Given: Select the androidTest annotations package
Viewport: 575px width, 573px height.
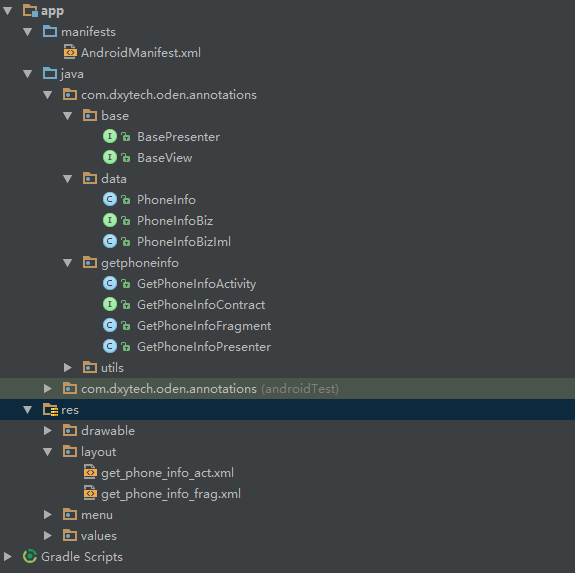Looking at the screenshot, I should pos(210,389).
